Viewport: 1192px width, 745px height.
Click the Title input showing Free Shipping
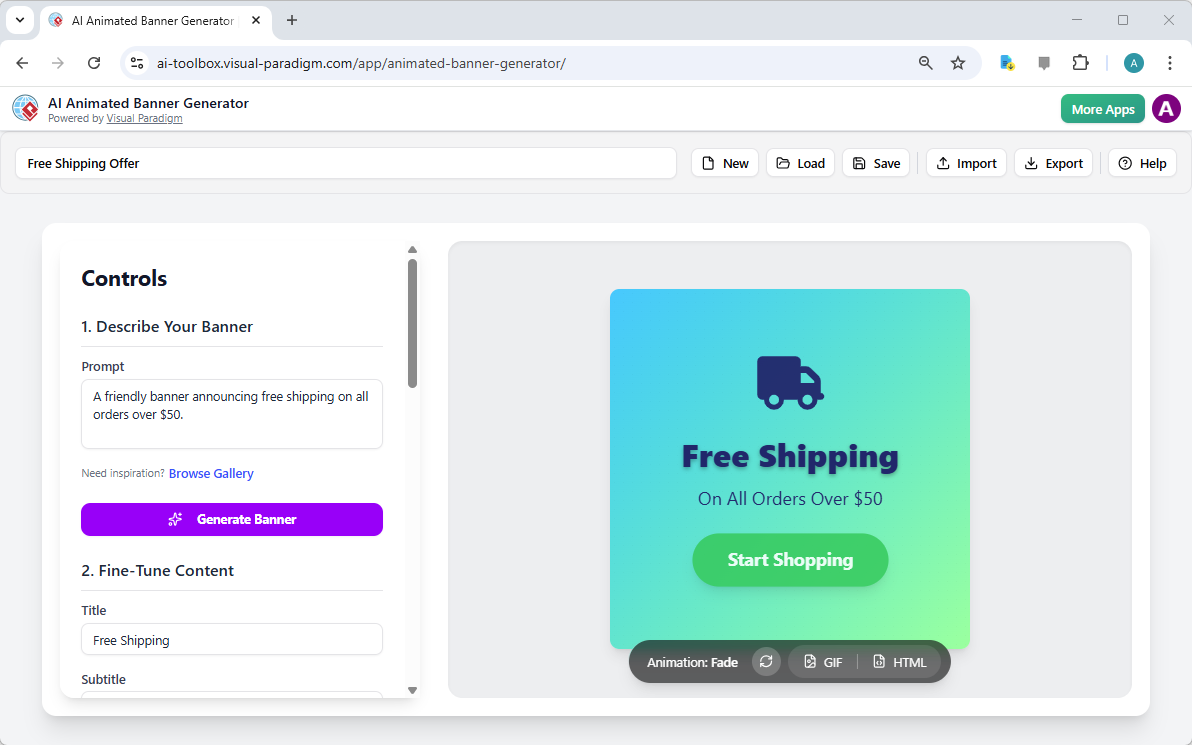pyautogui.click(x=231, y=639)
